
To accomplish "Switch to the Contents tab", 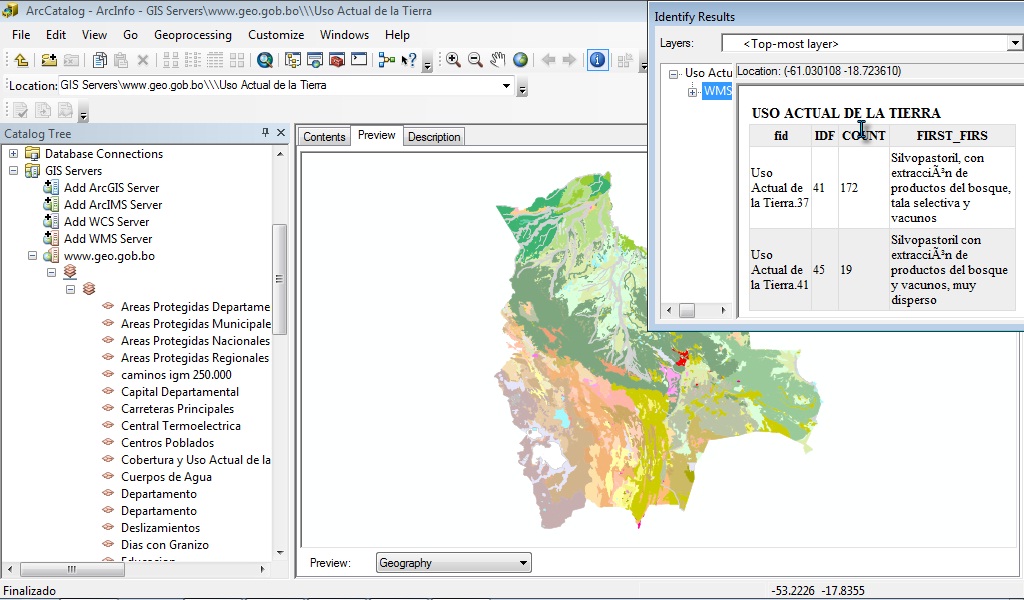I will tap(324, 136).
